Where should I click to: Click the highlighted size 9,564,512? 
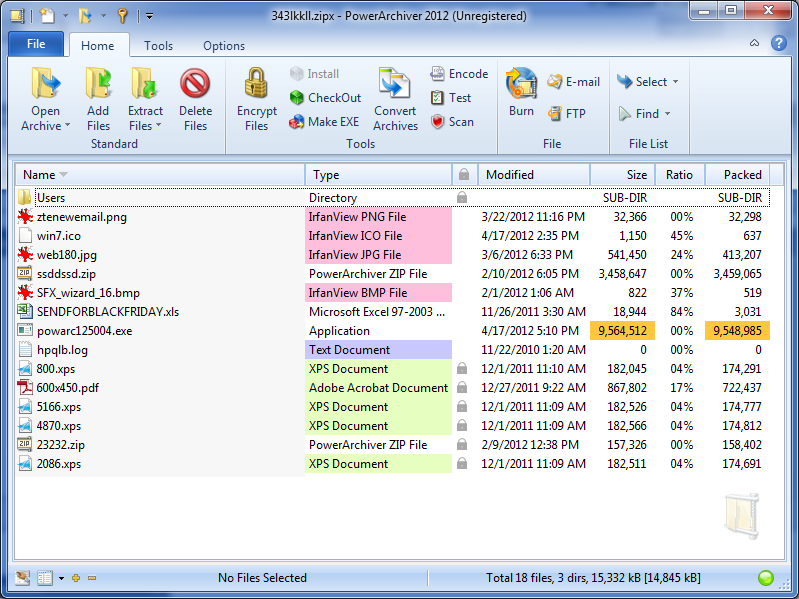pos(622,331)
